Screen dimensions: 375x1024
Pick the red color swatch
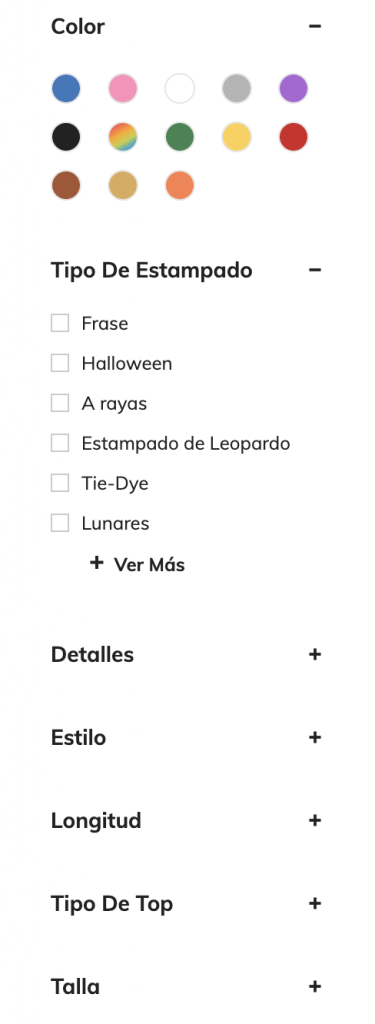(293, 137)
